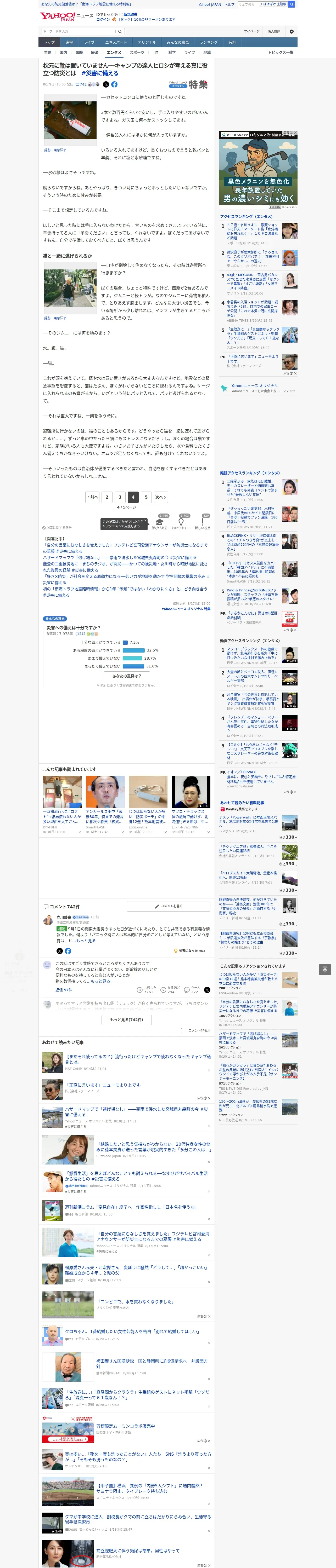Open the エキスパート tab

point(116,43)
